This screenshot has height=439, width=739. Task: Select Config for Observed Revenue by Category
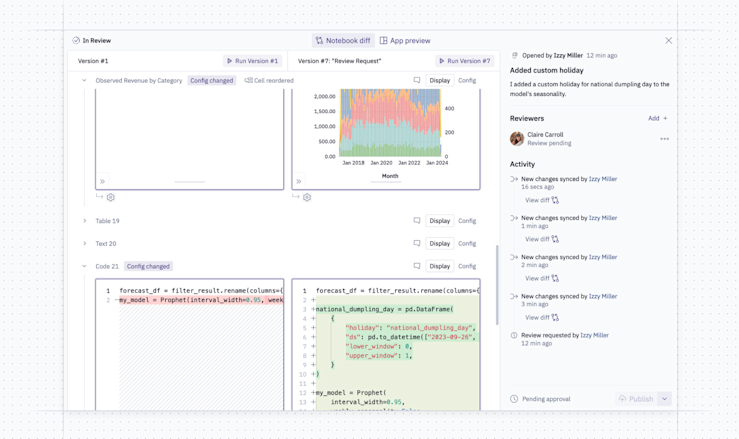[467, 81]
